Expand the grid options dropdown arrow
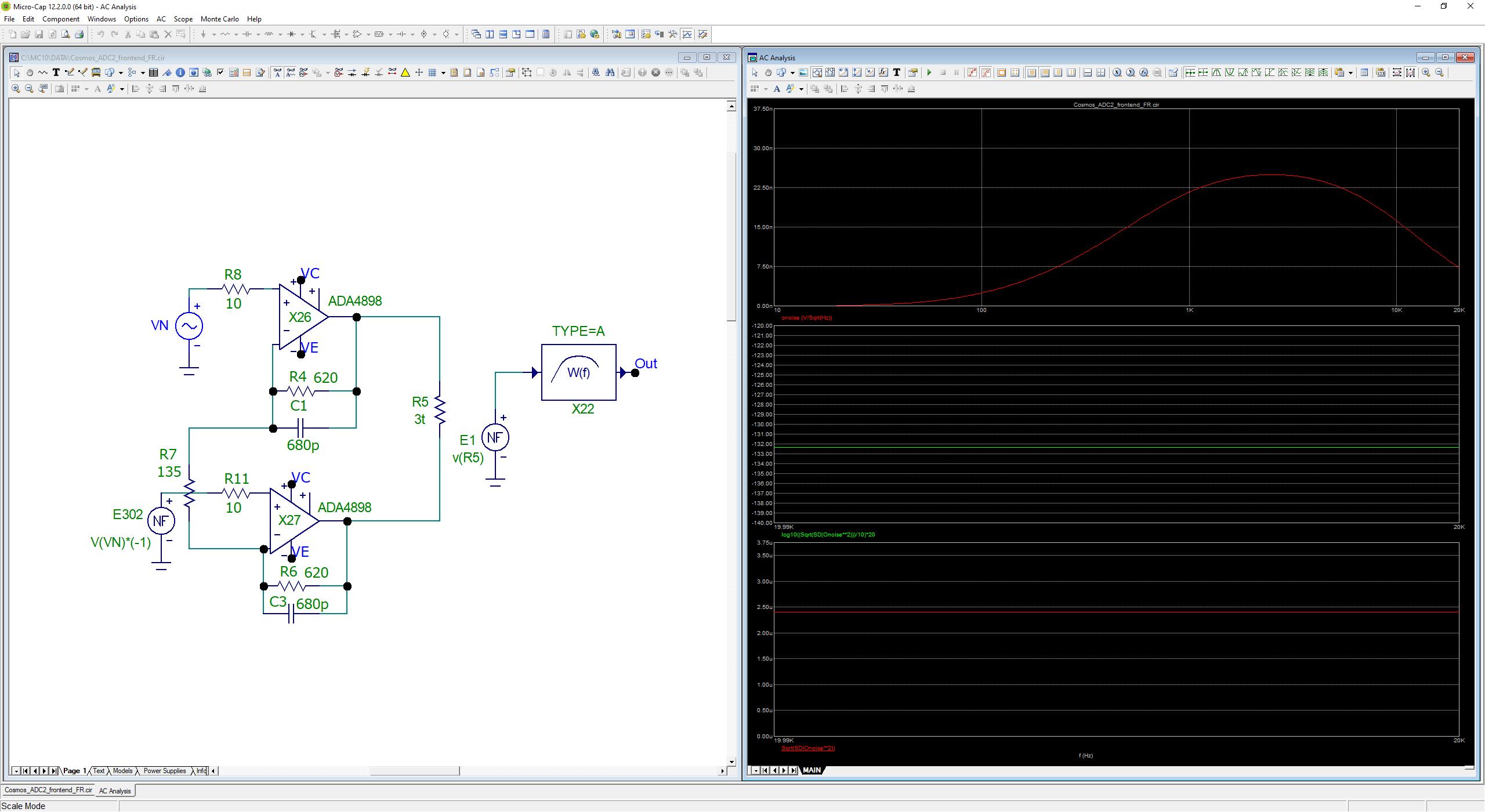Screen dimensions: 1485x812 pyautogui.click(x=443, y=72)
